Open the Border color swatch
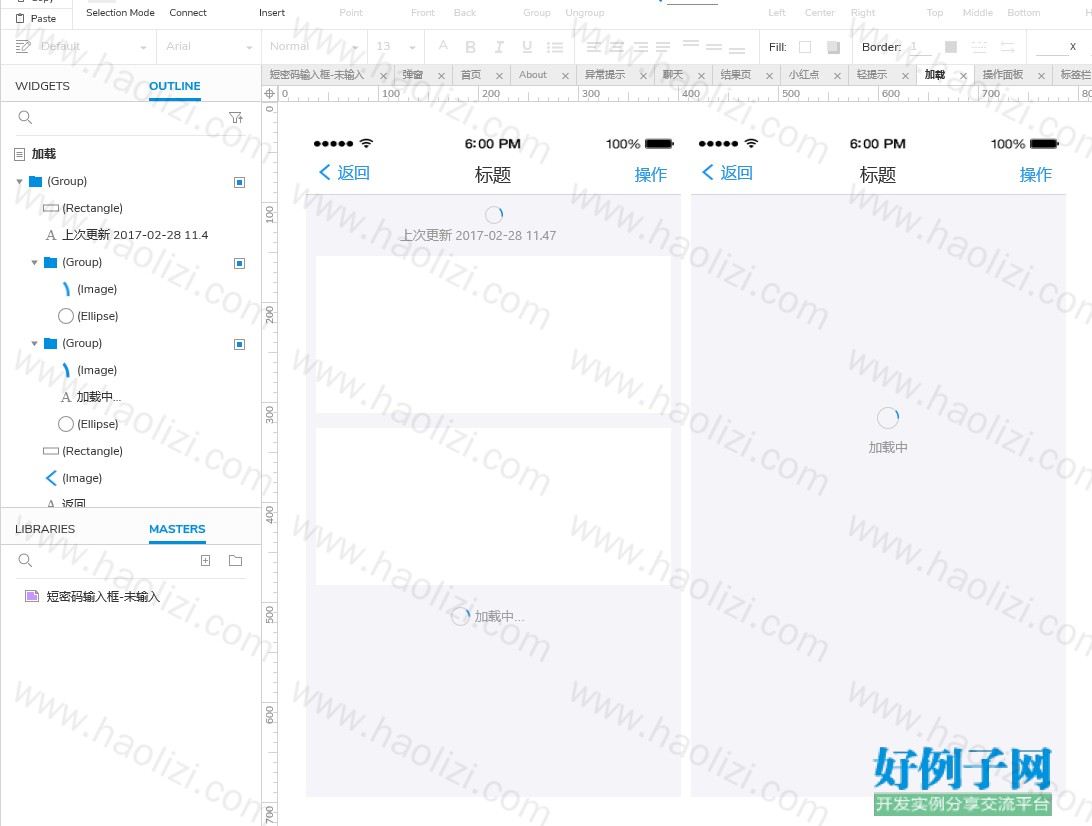Image resolution: width=1092 pixels, height=826 pixels. pyautogui.click(x=951, y=47)
